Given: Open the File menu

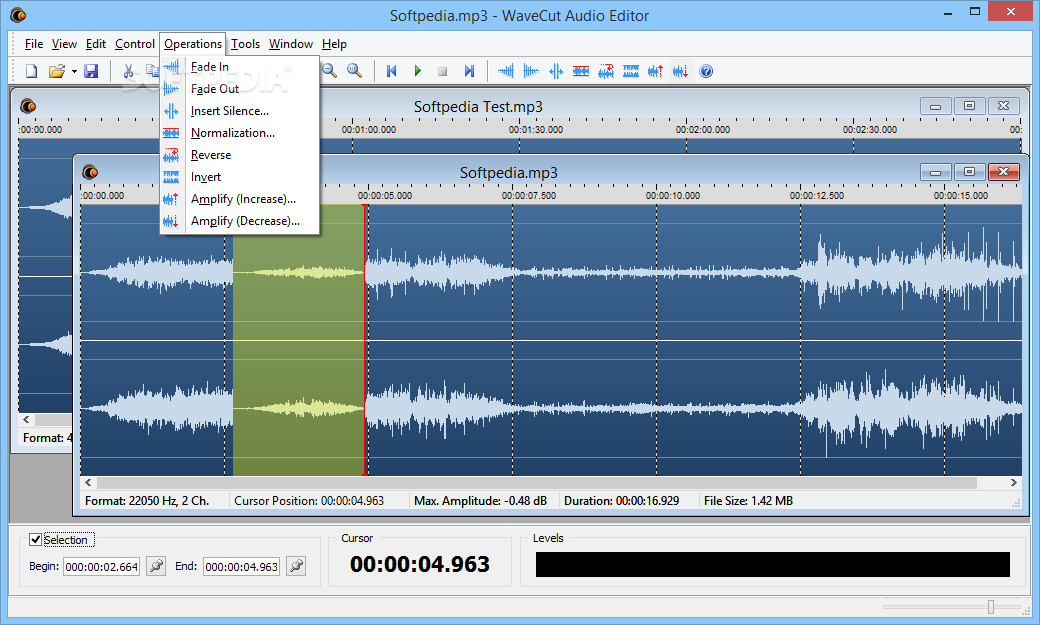Looking at the screenshot, I should coord(34,44).
